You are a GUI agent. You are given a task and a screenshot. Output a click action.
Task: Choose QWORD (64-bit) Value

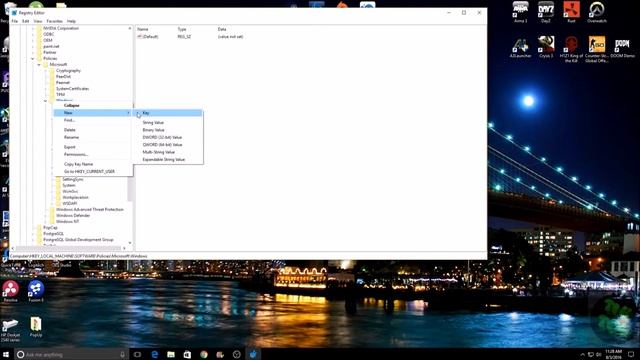168,145
